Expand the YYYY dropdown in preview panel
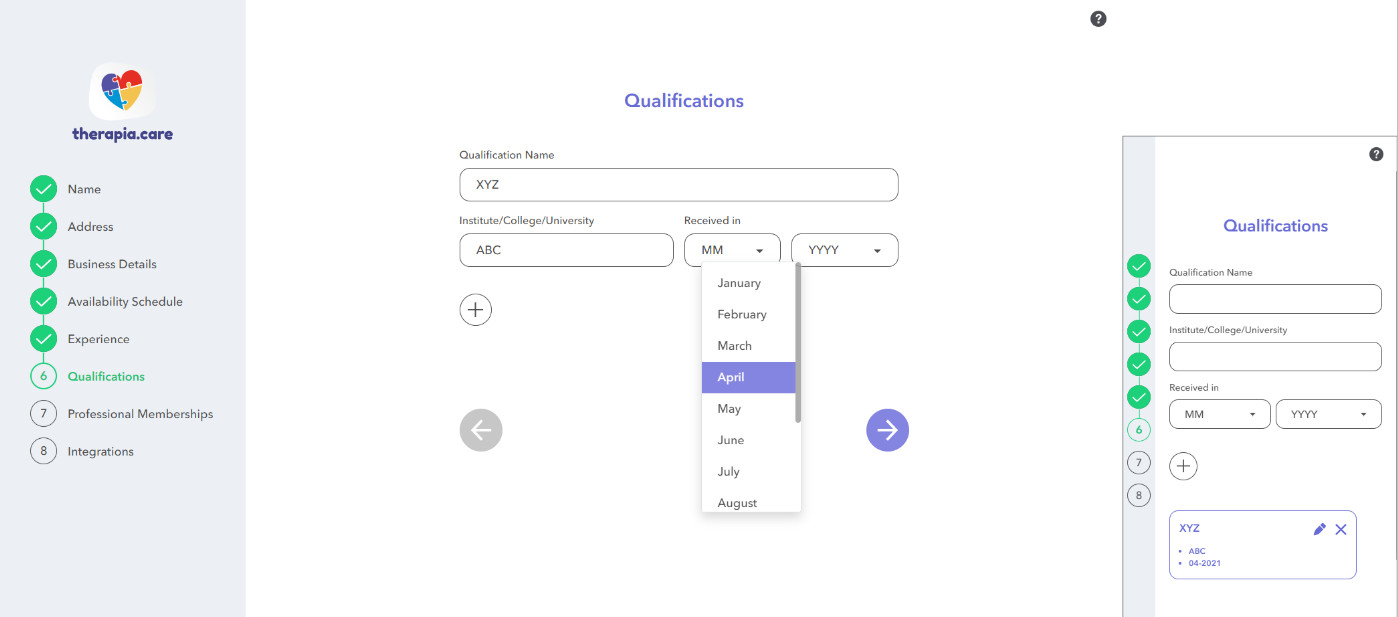 click(1328, 414)
